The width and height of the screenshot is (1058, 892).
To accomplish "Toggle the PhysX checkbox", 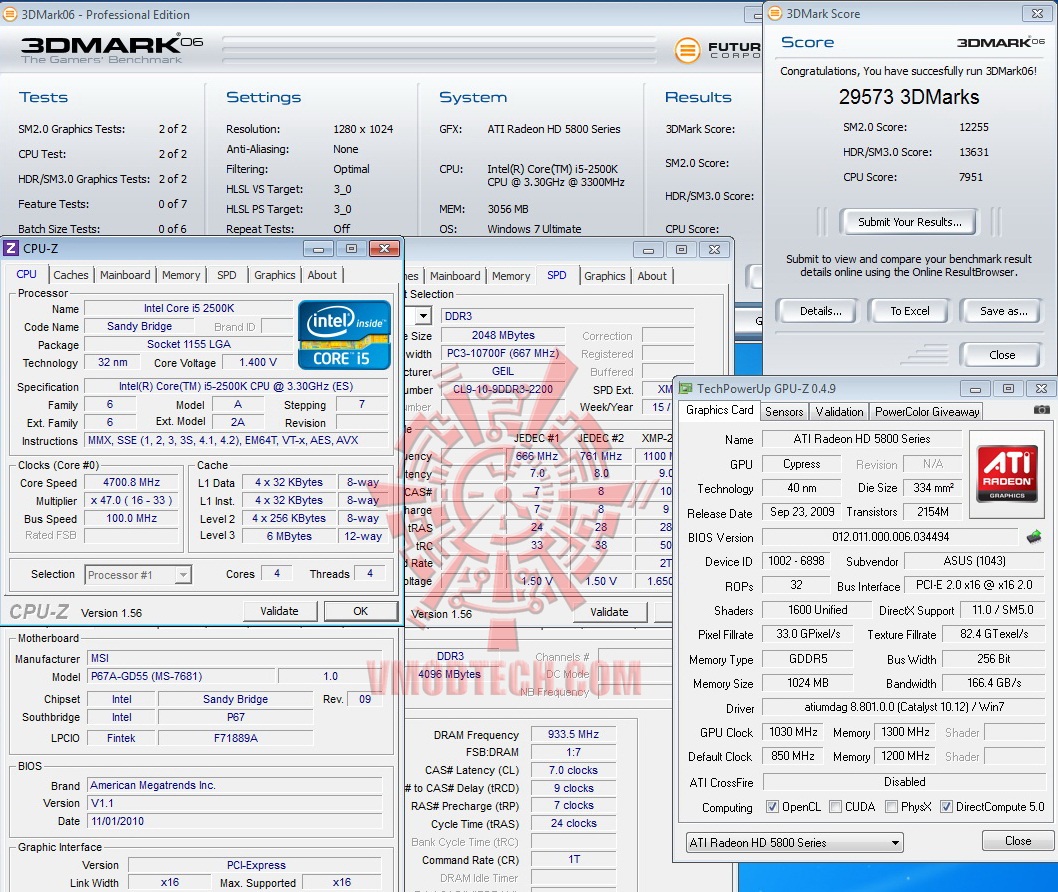I will pos(890,807).
